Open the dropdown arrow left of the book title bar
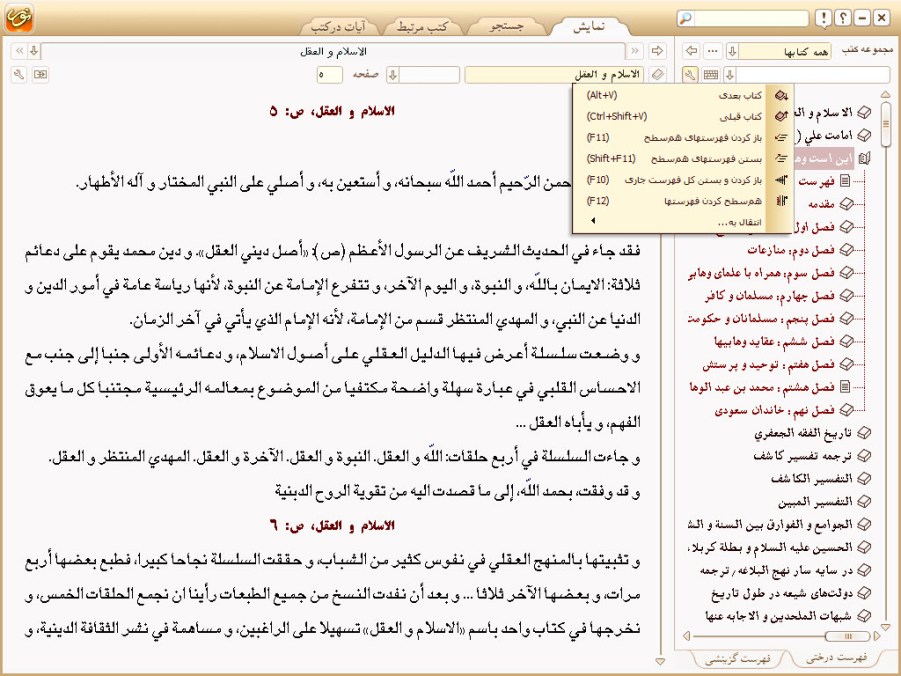Screen dimensions: 901x676 pyautogui.click(x=34, y=51)
